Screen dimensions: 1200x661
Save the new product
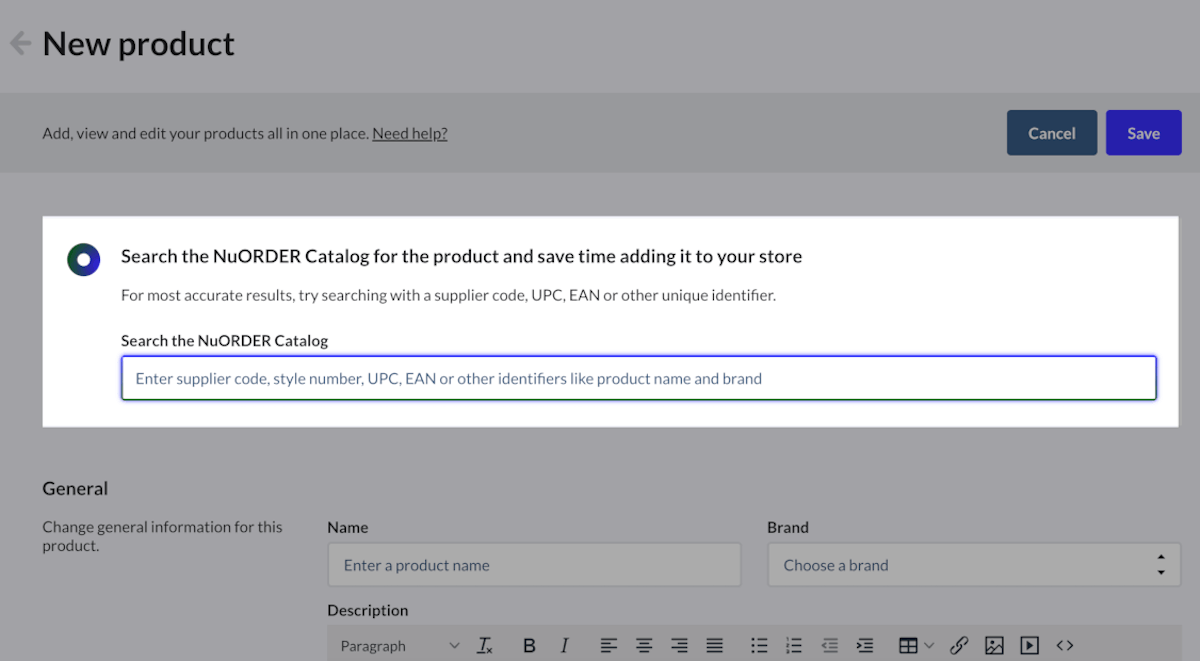point(1143,133)
